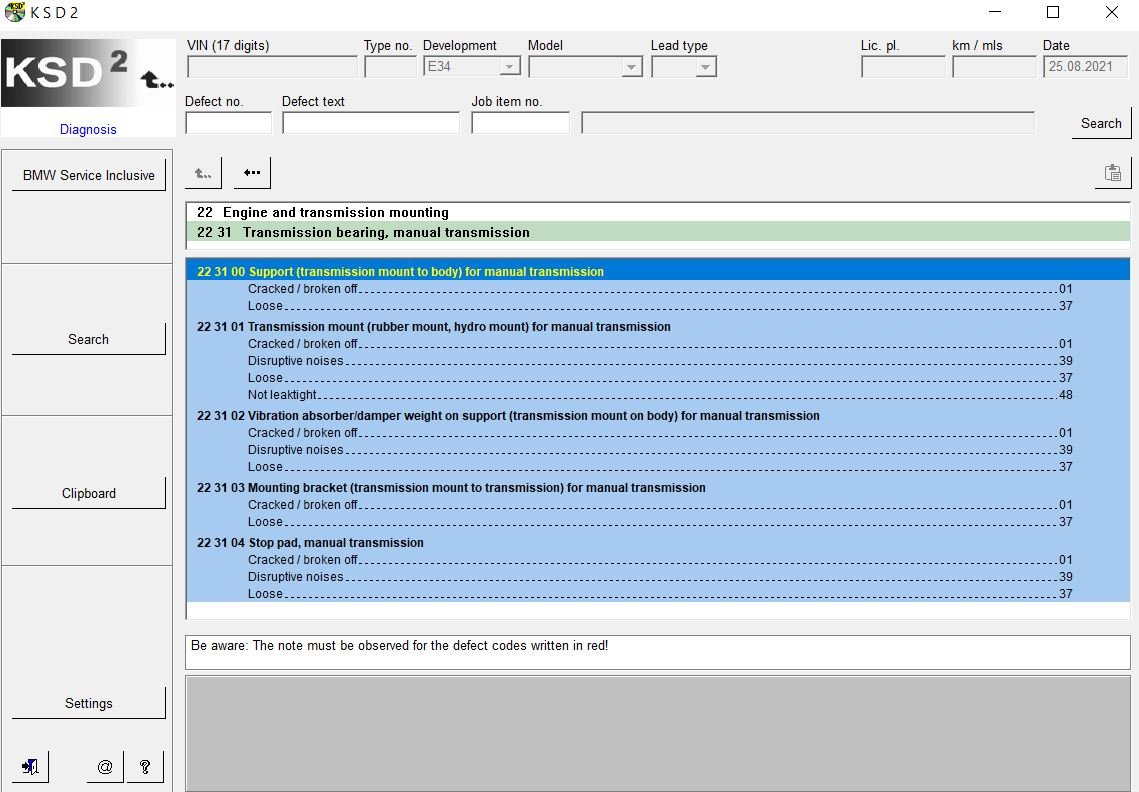
Task: Click the exit door icon button
Action: 31,767
